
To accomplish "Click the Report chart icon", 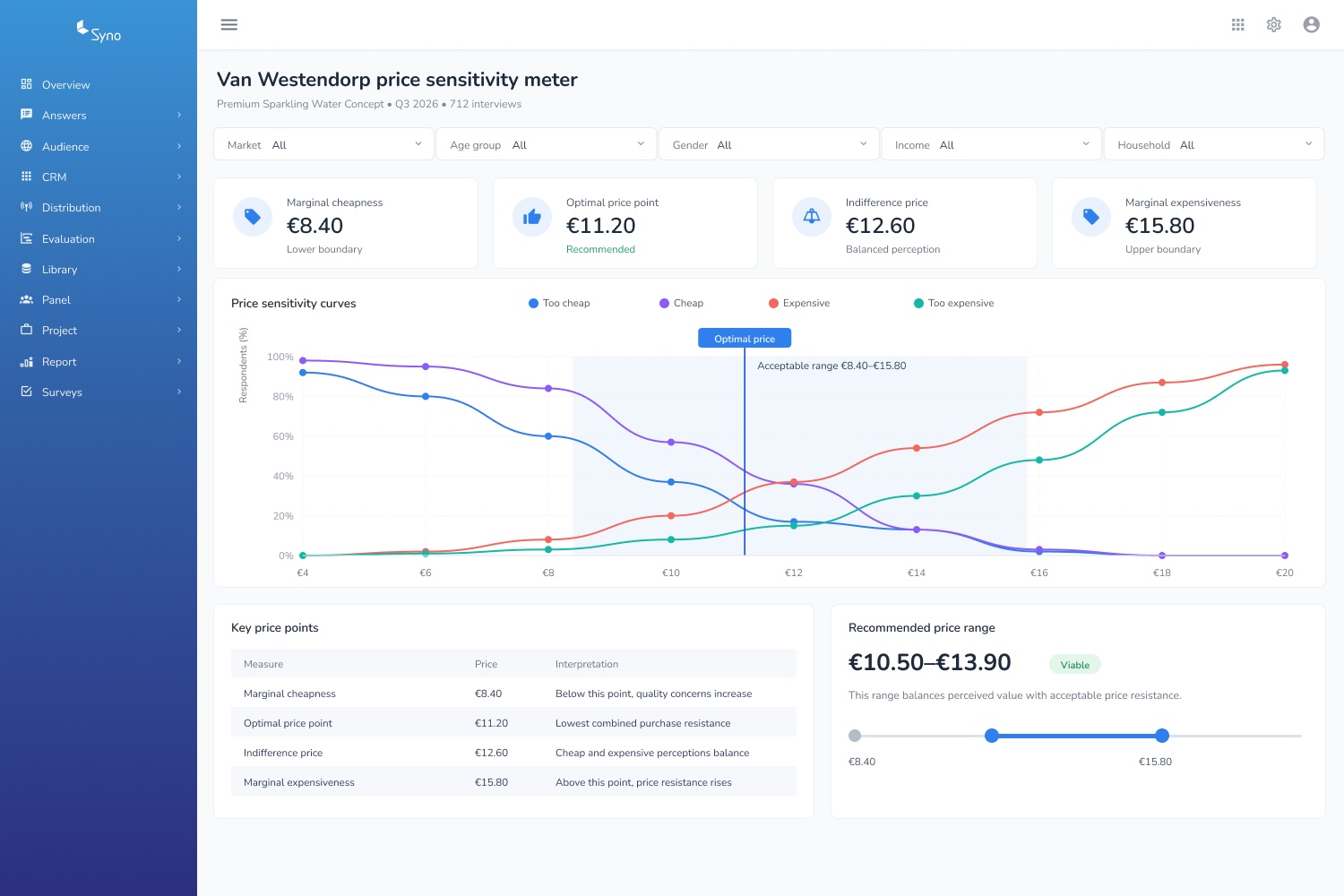I will [27, 361].
